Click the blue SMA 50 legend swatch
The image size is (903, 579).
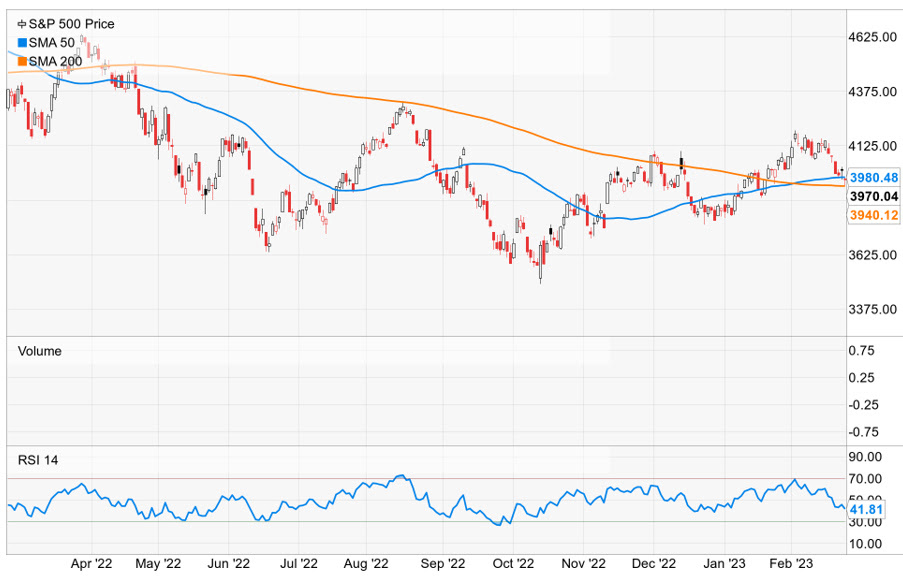click(22, 43)
